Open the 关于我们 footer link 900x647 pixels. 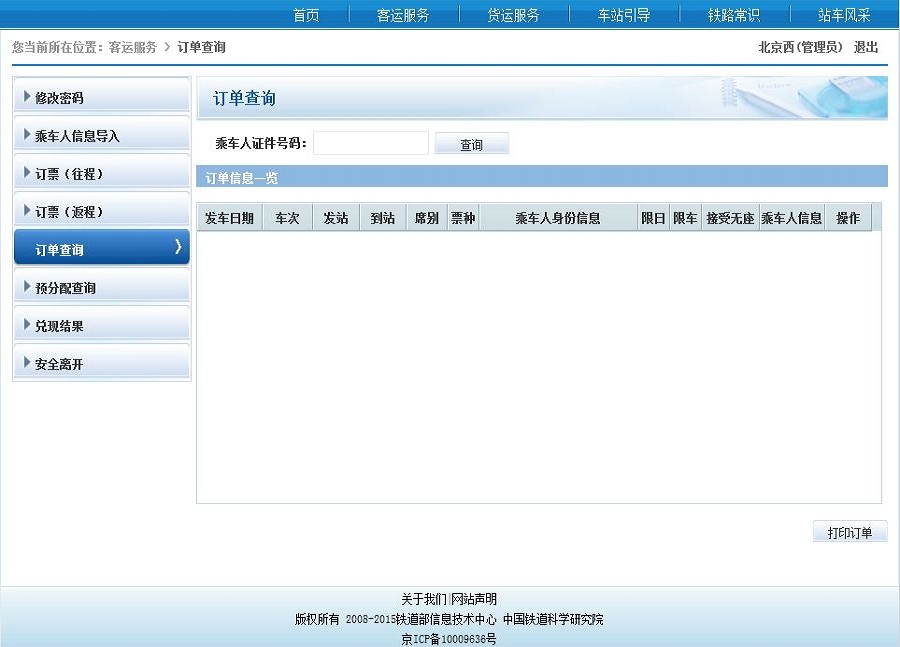(x=424, y=599)
